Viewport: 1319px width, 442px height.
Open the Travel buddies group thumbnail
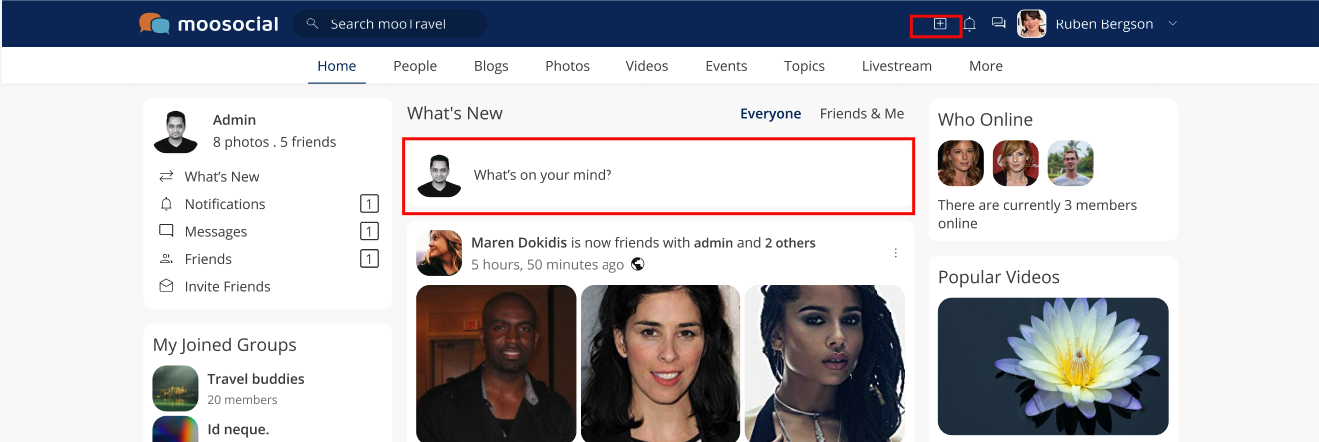pyautogui.click(x=176, y=388)
